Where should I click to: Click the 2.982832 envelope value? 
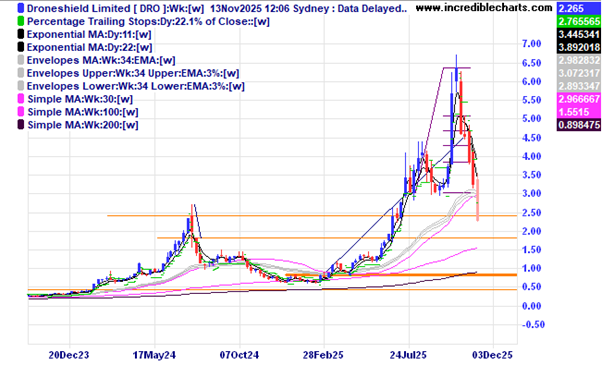pos(579,60)
